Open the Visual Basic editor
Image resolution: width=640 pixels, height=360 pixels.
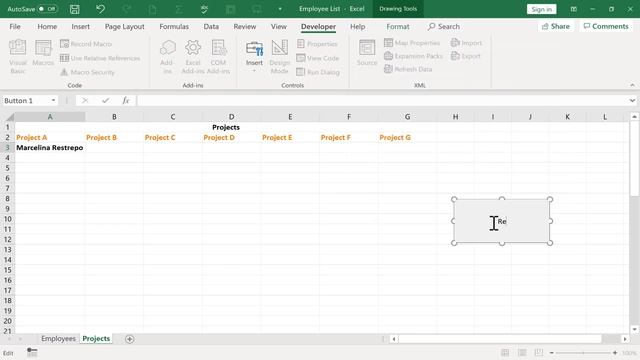[x=18, y=56]
